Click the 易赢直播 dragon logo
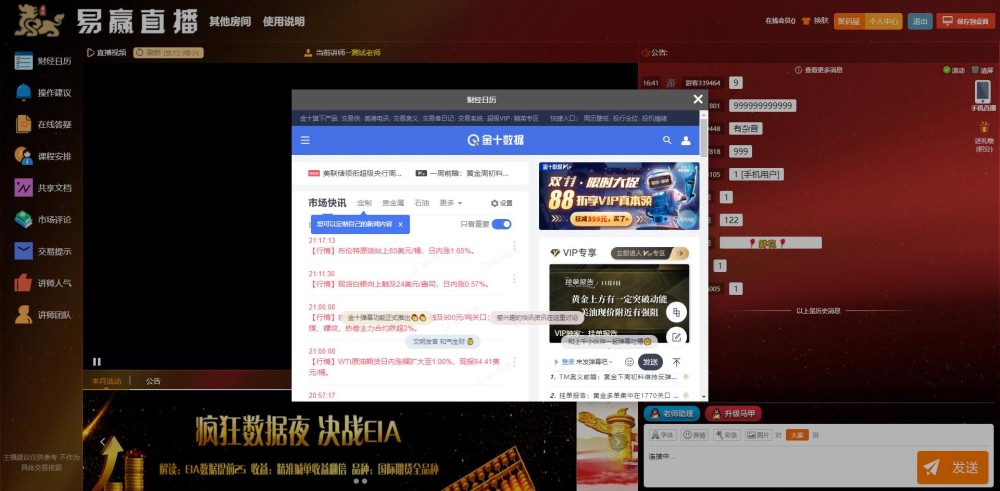 point(40,20)
